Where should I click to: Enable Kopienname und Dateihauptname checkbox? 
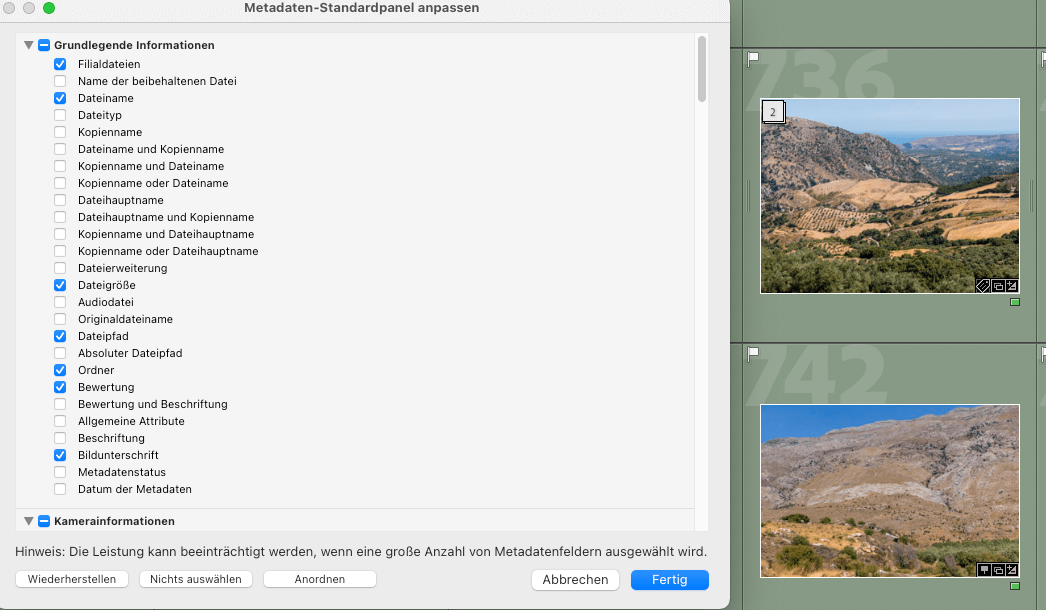[60, 234]
